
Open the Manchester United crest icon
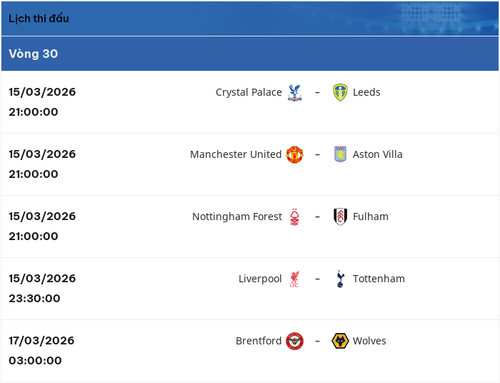pyautogui.click(x=295, y=154)
